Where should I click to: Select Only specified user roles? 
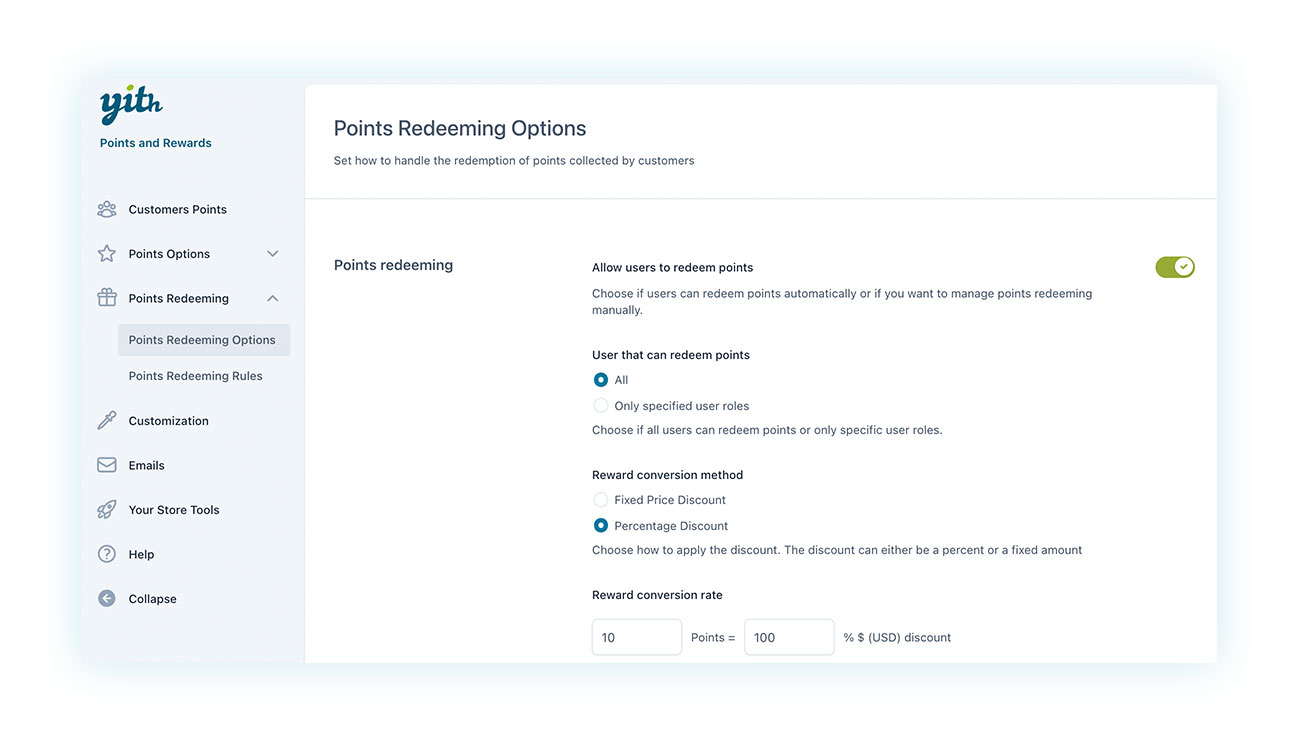click(600, 405)
